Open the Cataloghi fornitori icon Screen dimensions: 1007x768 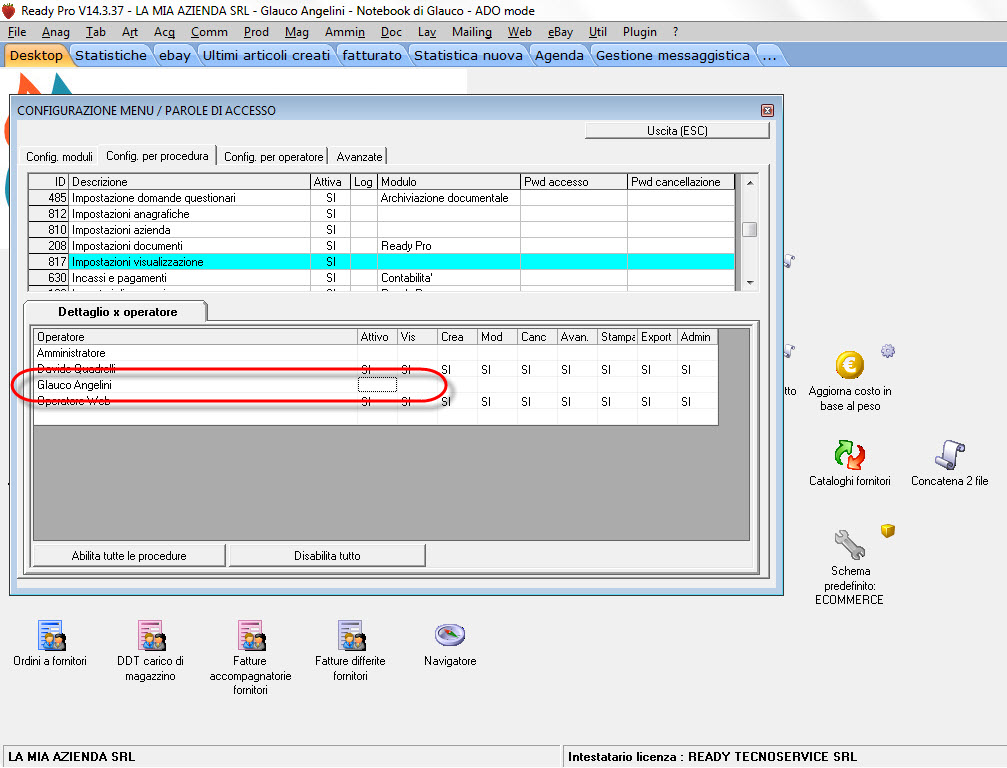[850, 455]
